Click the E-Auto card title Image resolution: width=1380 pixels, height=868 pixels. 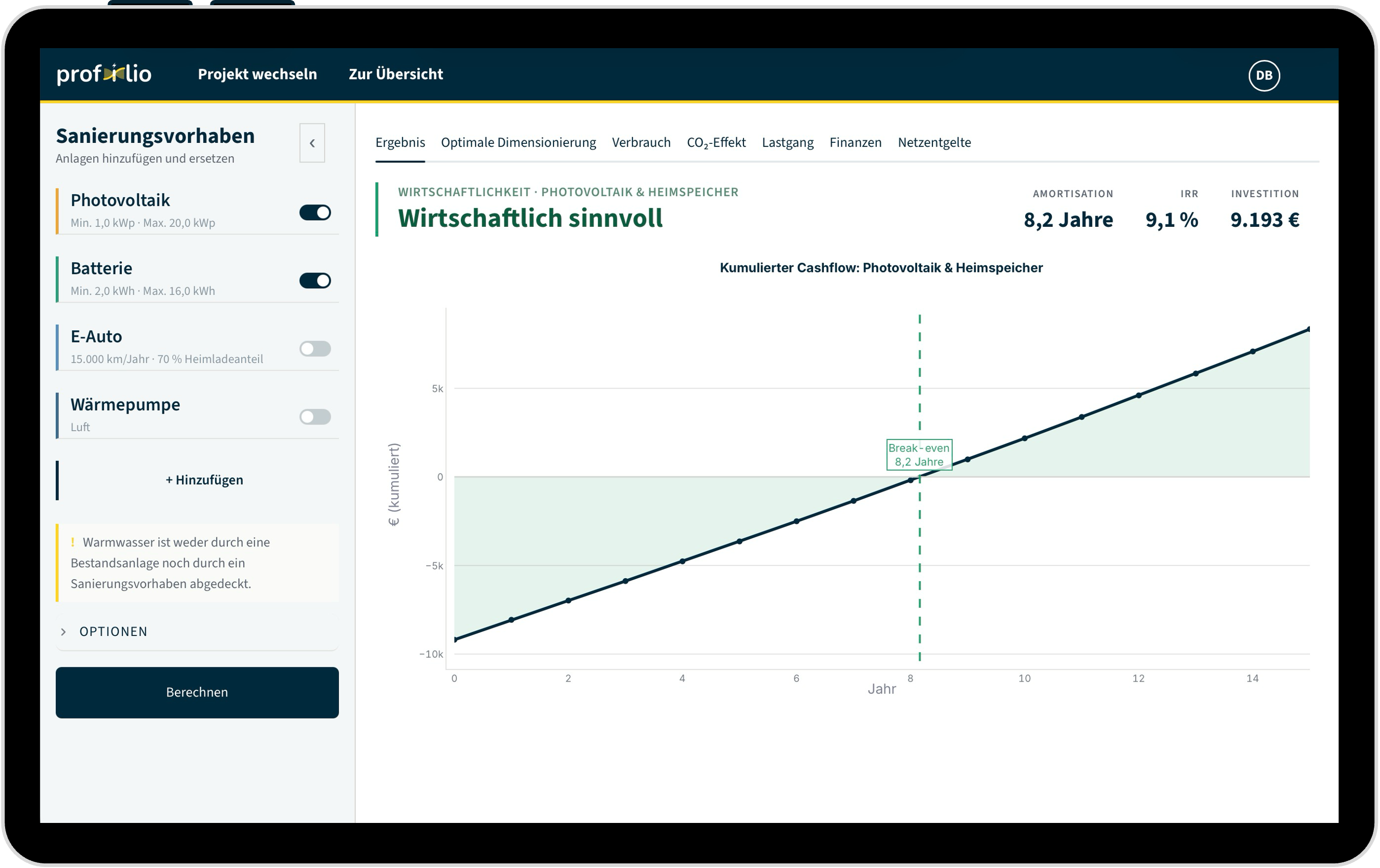point(96,336)
